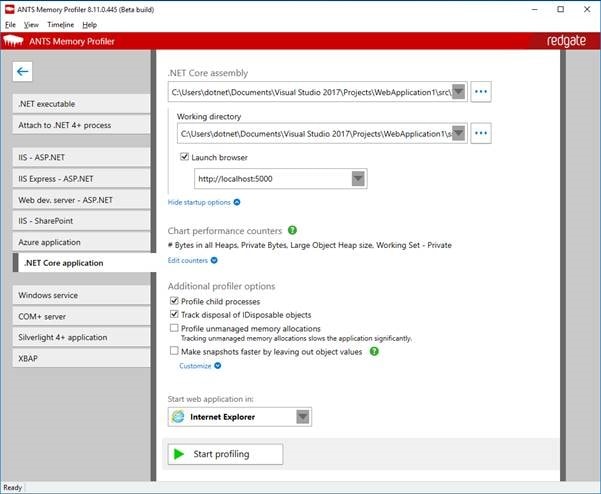Select .NET Core application type
This screenshot has height=494, width=601.
pyautogui.click(x=84, y=263)
